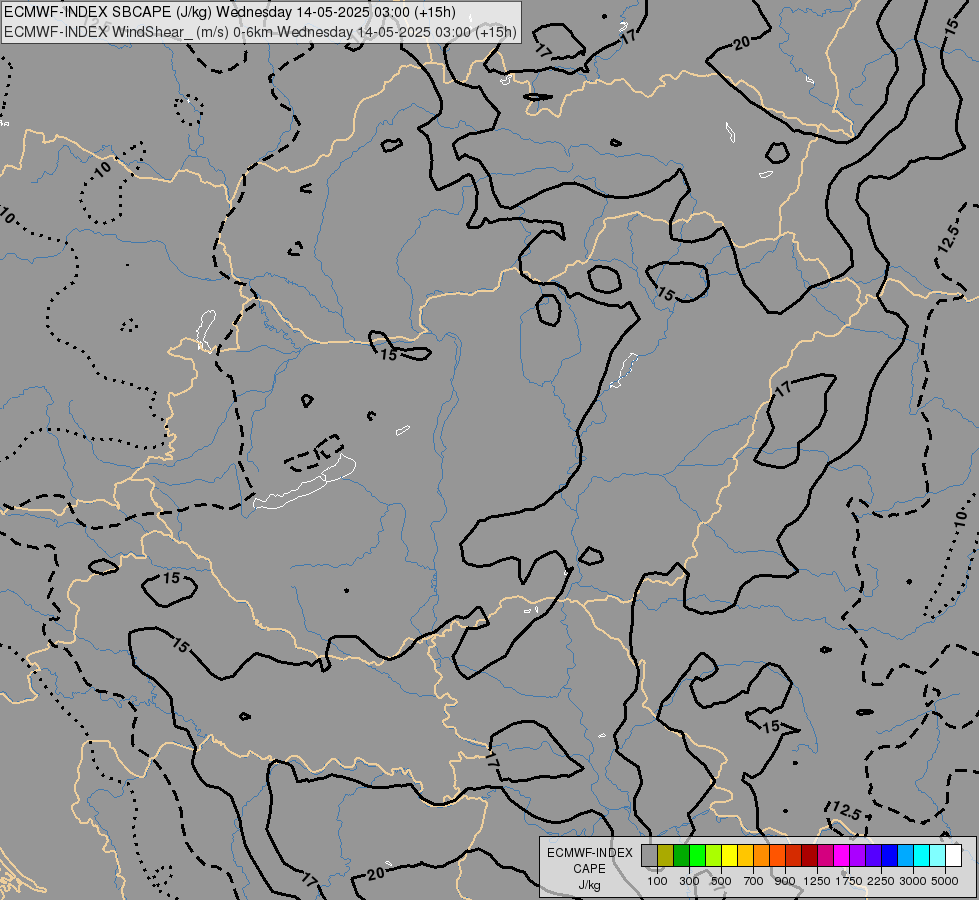Click the 1250 value on the legend scale
Screen dimensions: 979x900
tap(817, 881)
